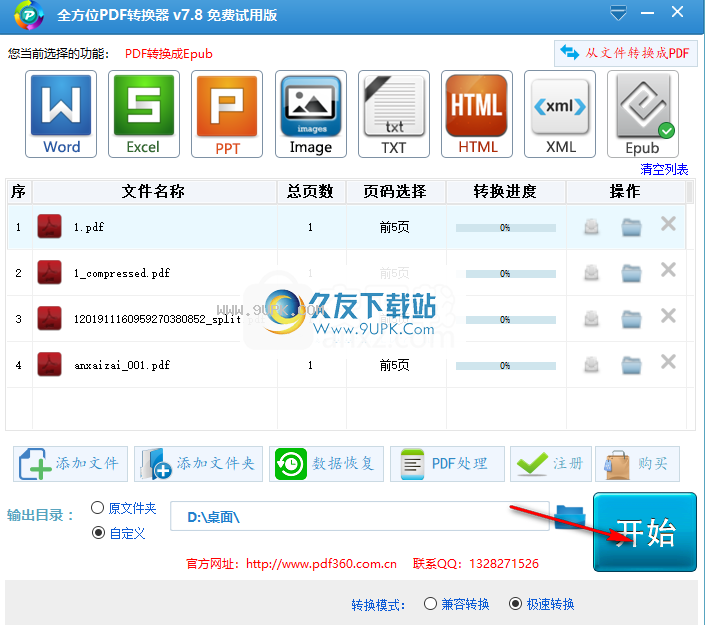Click the output path field D:\桌面\

360,516
